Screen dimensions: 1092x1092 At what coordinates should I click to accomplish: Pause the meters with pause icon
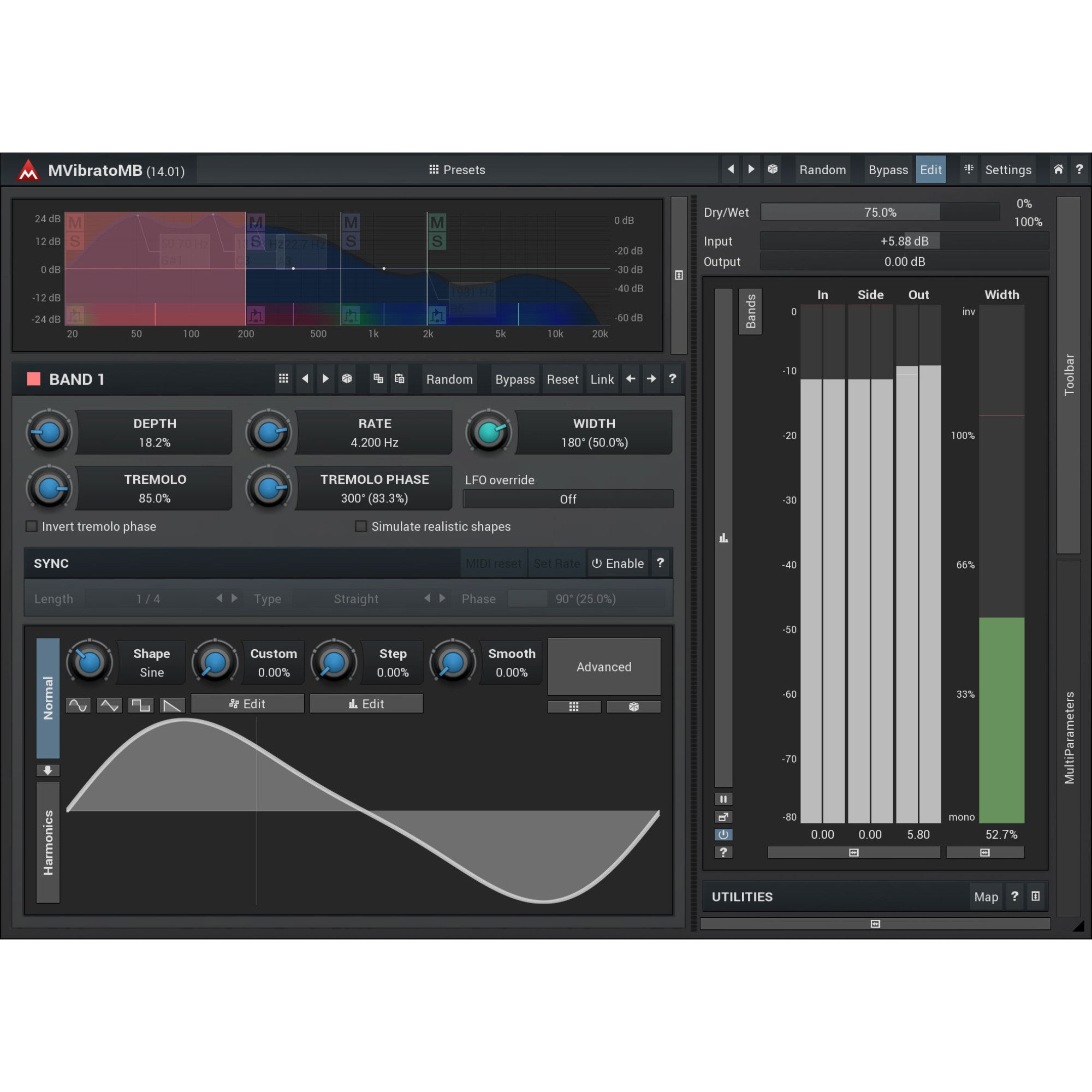(723, 799)
